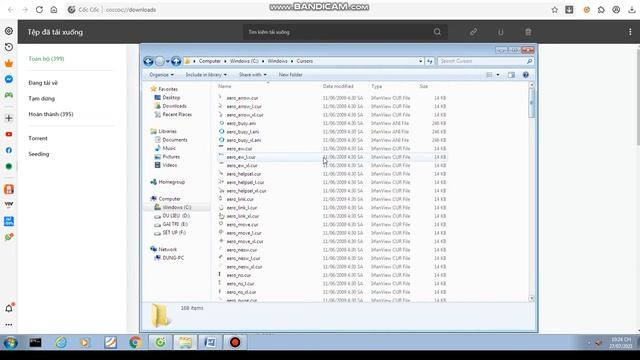The image size is (640, 360).
Task: Click the notification bell in sidebar
Action: [9, 308]
